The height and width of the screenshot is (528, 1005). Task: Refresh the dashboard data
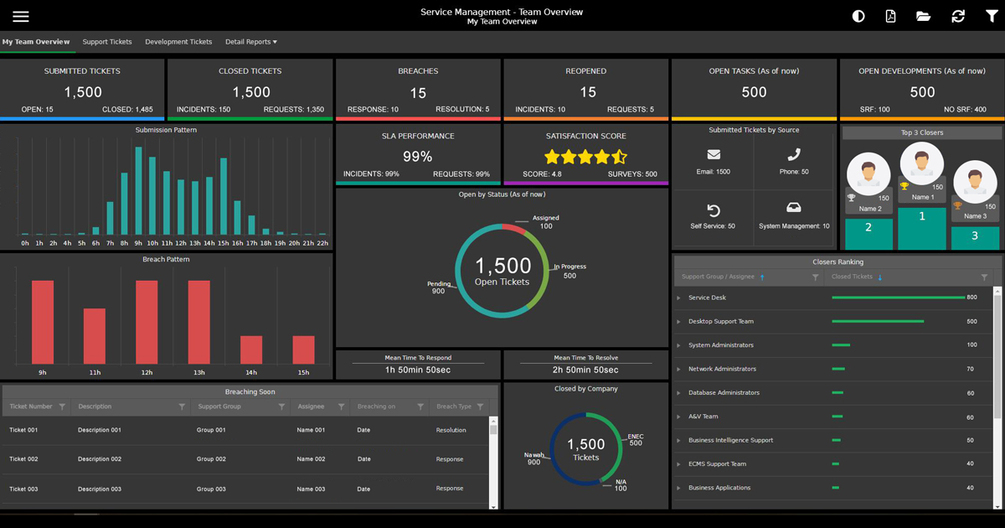click(x=958, y=17)
